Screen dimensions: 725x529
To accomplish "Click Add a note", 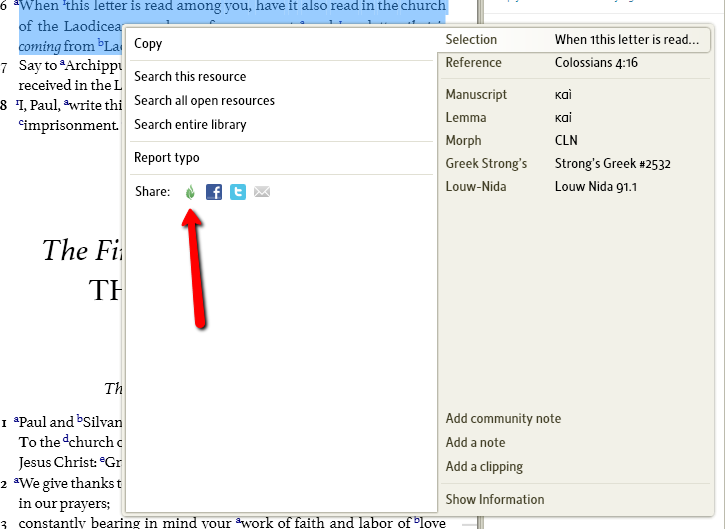I will click(475, 443).
